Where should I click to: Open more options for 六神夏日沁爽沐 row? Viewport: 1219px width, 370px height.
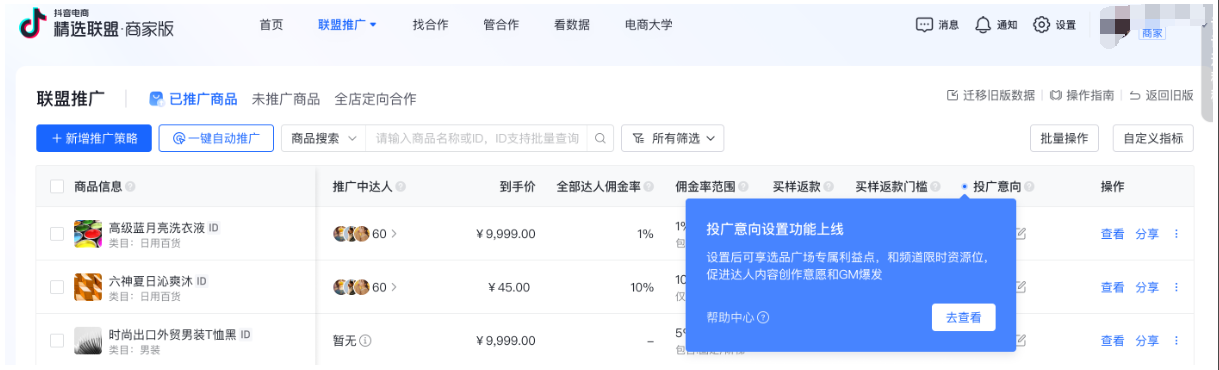(x=1176, y=287)
